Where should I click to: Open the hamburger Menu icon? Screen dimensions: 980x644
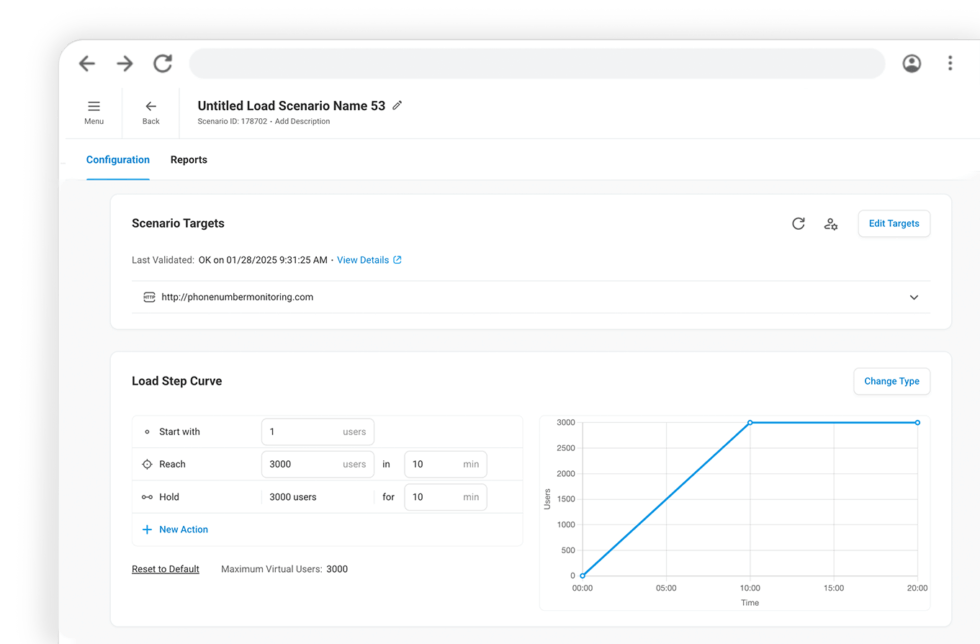coord(93,105)
